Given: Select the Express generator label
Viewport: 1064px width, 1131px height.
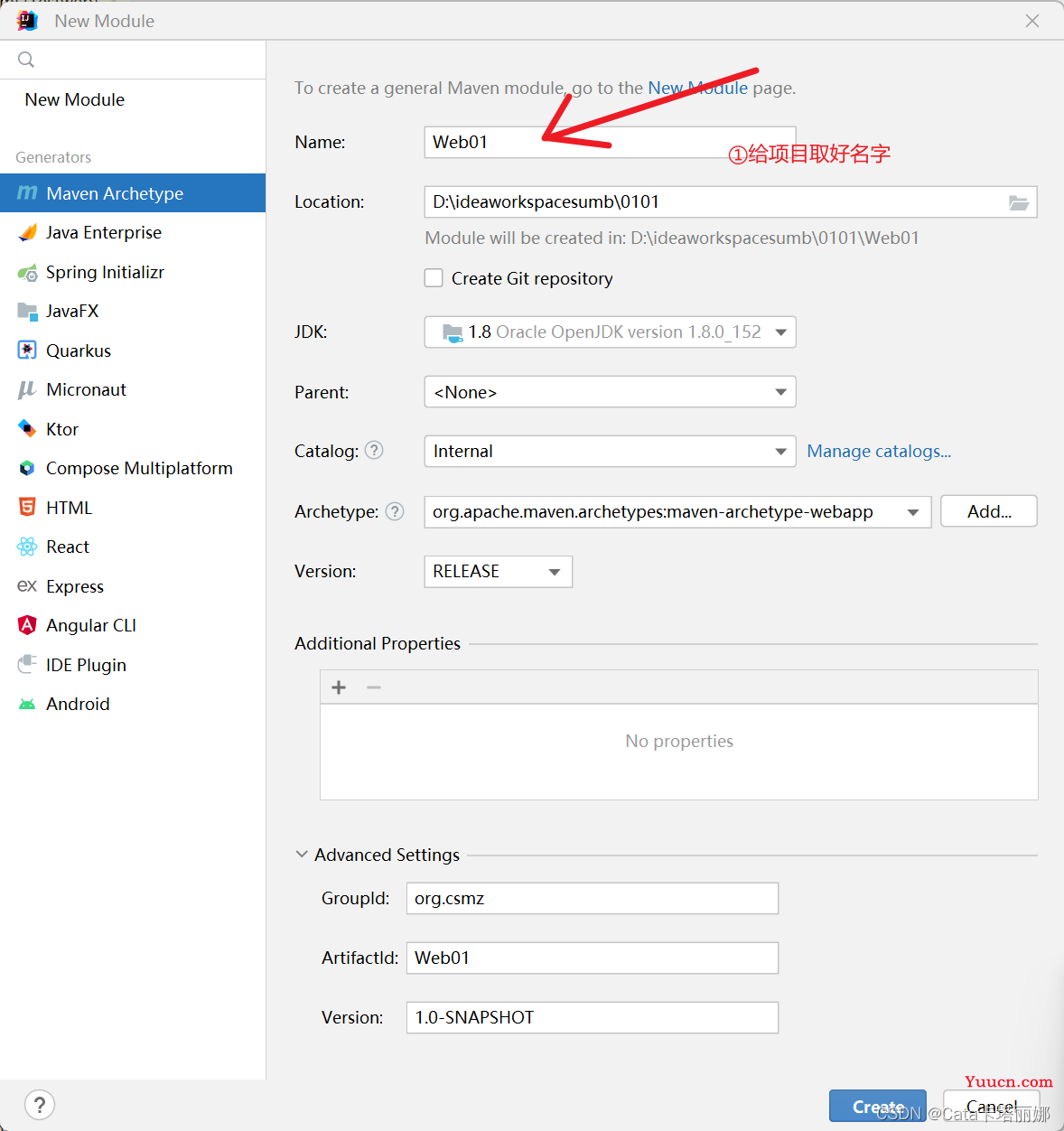Looking at the screenshot, I should [x=75, y=586].
